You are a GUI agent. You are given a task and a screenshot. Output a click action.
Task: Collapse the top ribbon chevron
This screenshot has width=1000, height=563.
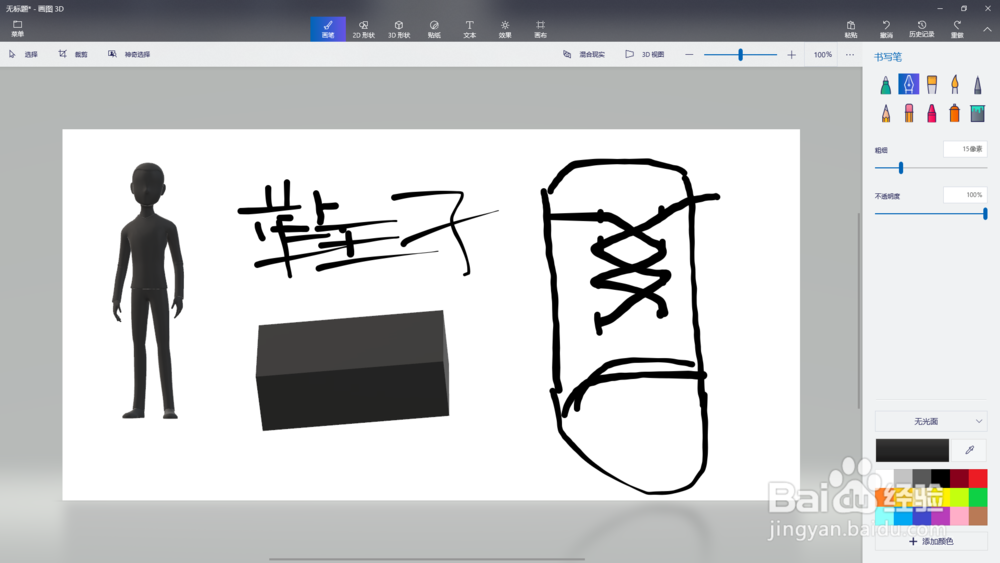pyautogui.click(x=987, y=29)
